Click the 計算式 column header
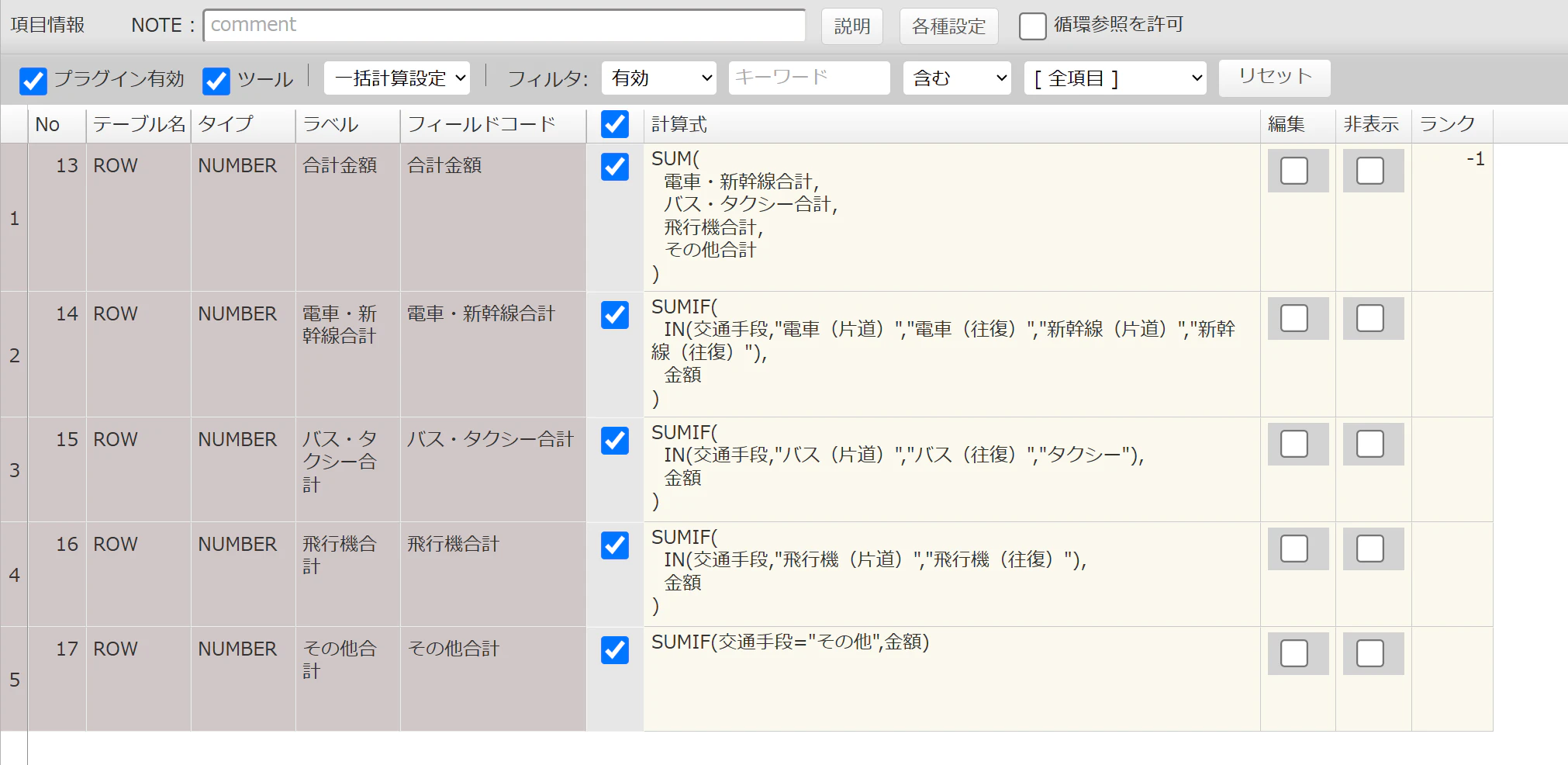 pos(952,124)
